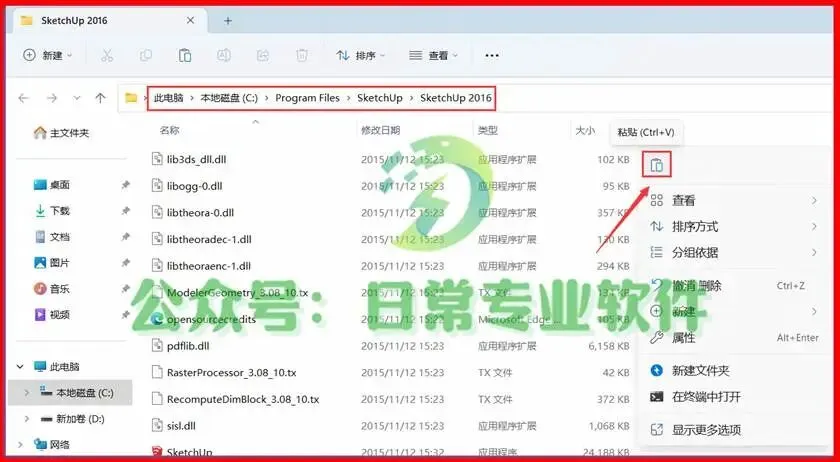Select file libtheoradec-1.dll
840x462 pixels.
click(209, 239)
